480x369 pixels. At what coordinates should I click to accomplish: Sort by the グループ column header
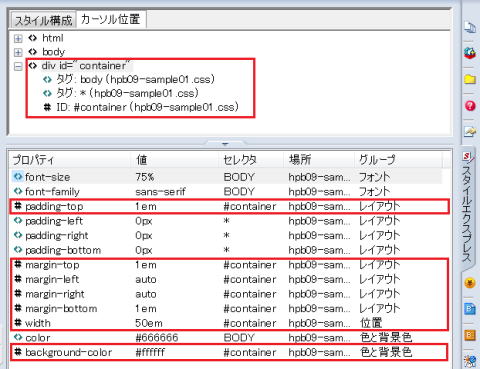(x=399, y=160)
